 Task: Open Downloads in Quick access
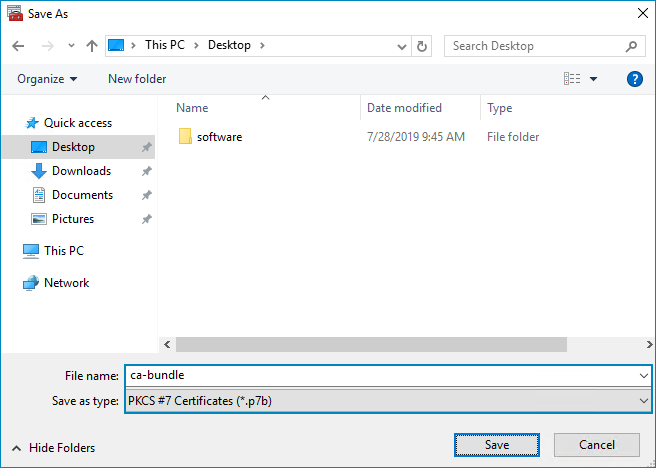click(81, 171)
